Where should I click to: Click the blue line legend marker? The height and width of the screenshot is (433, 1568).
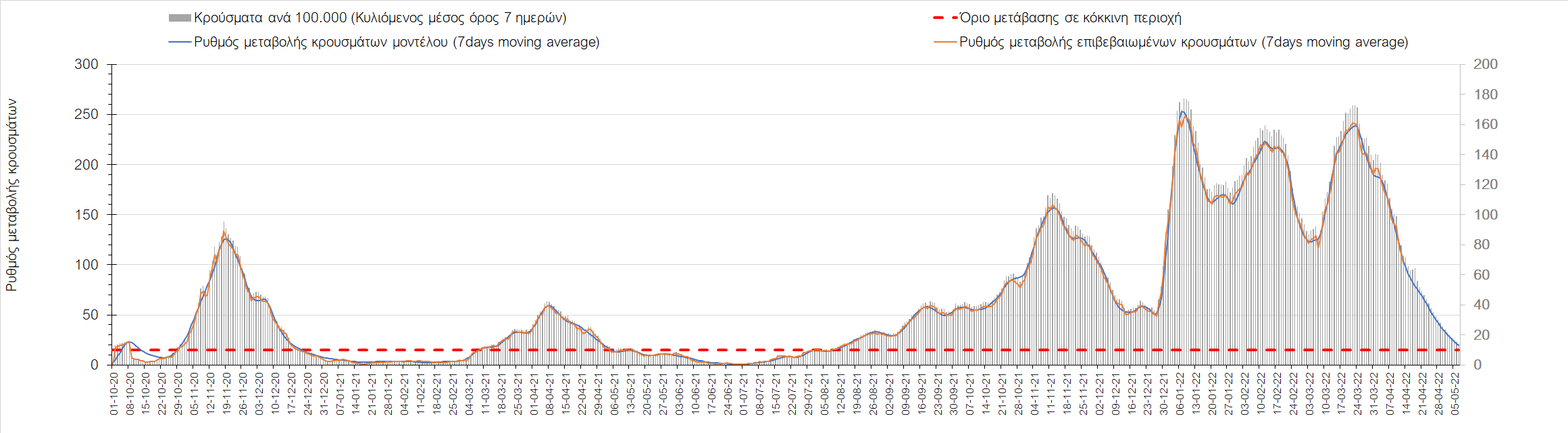click(x=180, y=42)
